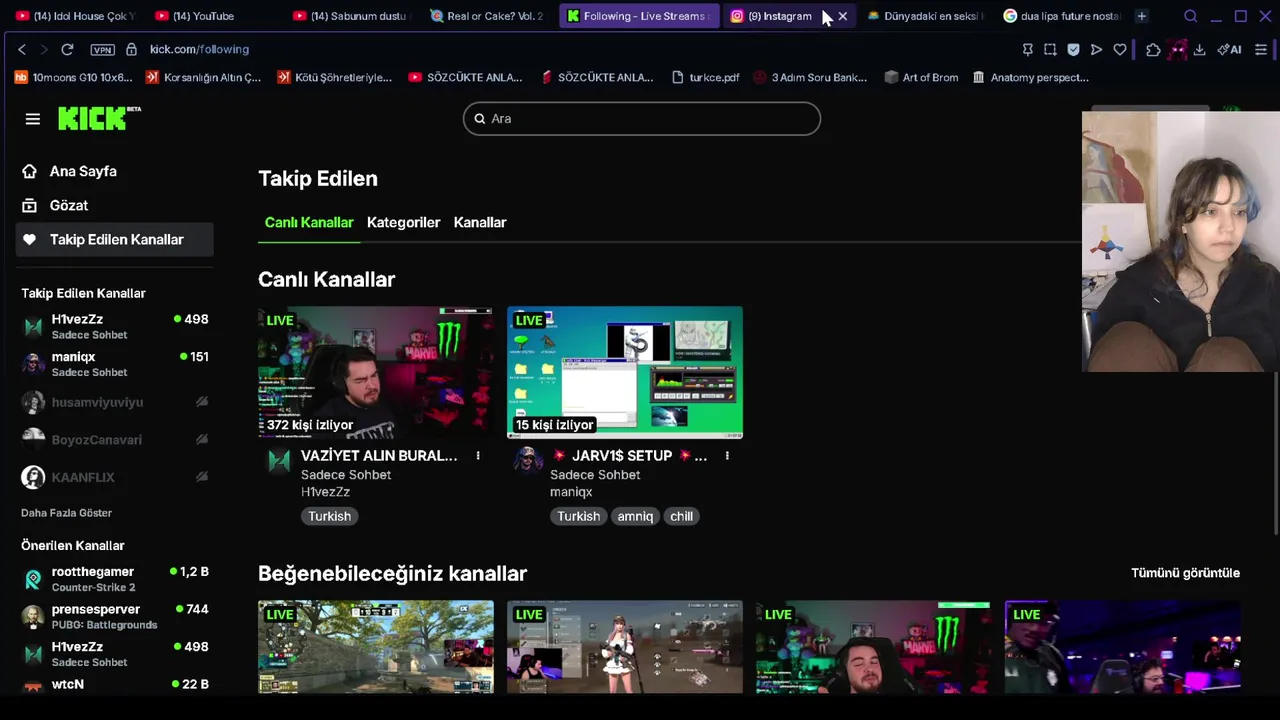Open maniqx in followed channels list

click(115, 364)
